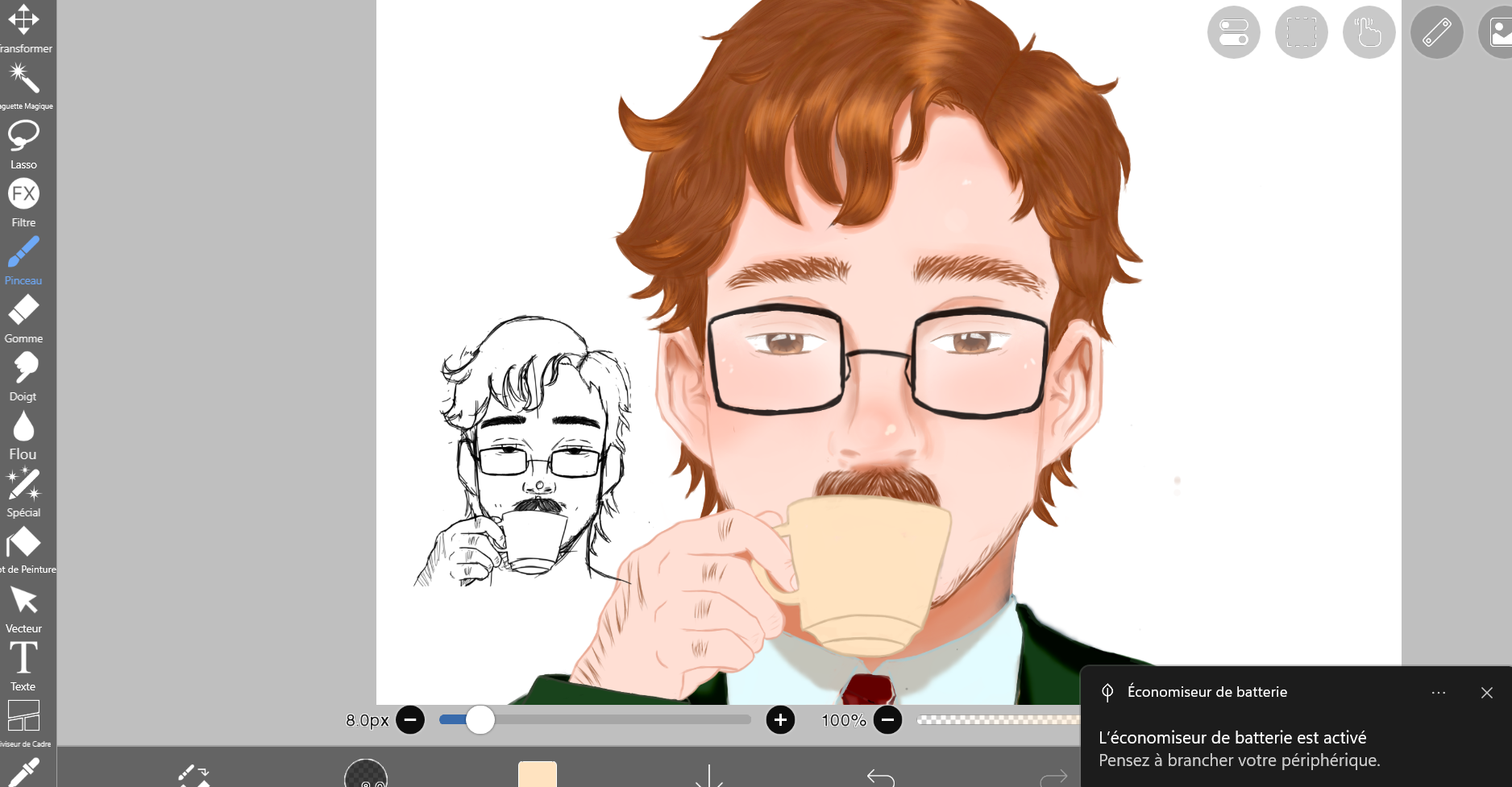
Task: Increase brush size with plus button
Action: [x=779, y=719]
